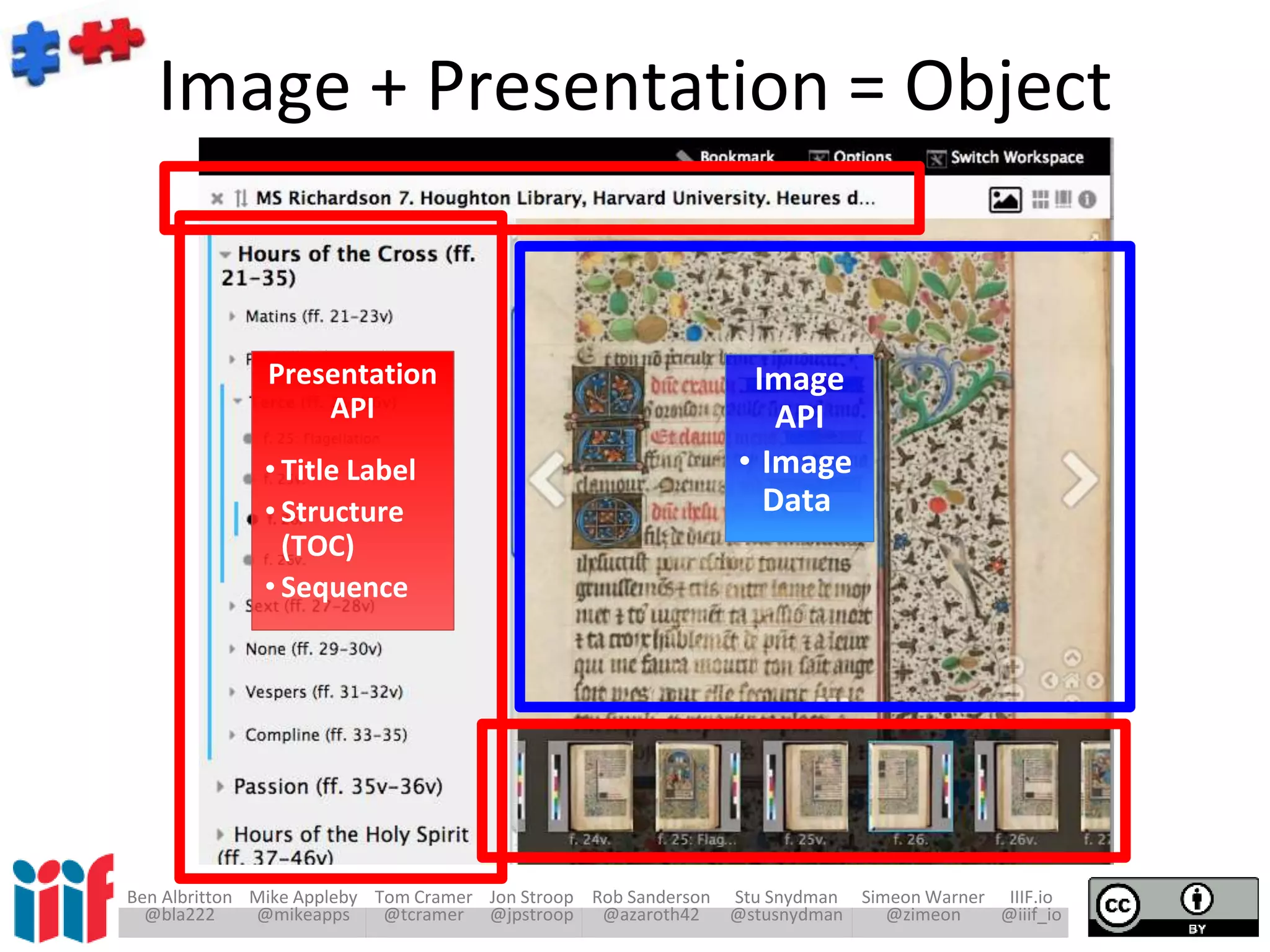Click 'IIIF.io @iiif_io' link

pyautogui.click(x=1031, y=906)
